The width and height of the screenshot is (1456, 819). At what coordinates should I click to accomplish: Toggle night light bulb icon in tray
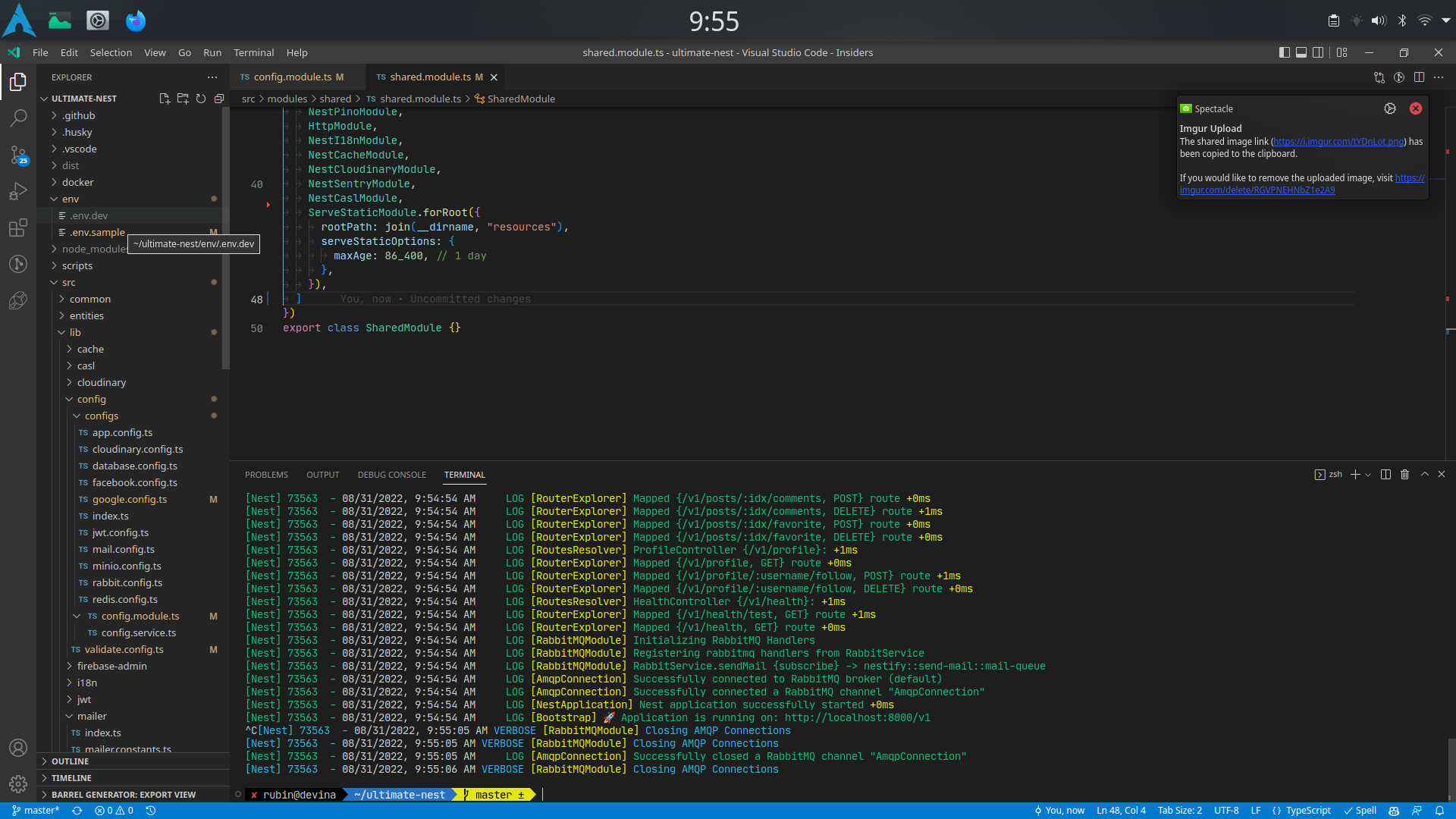(x=1356, y=20)
